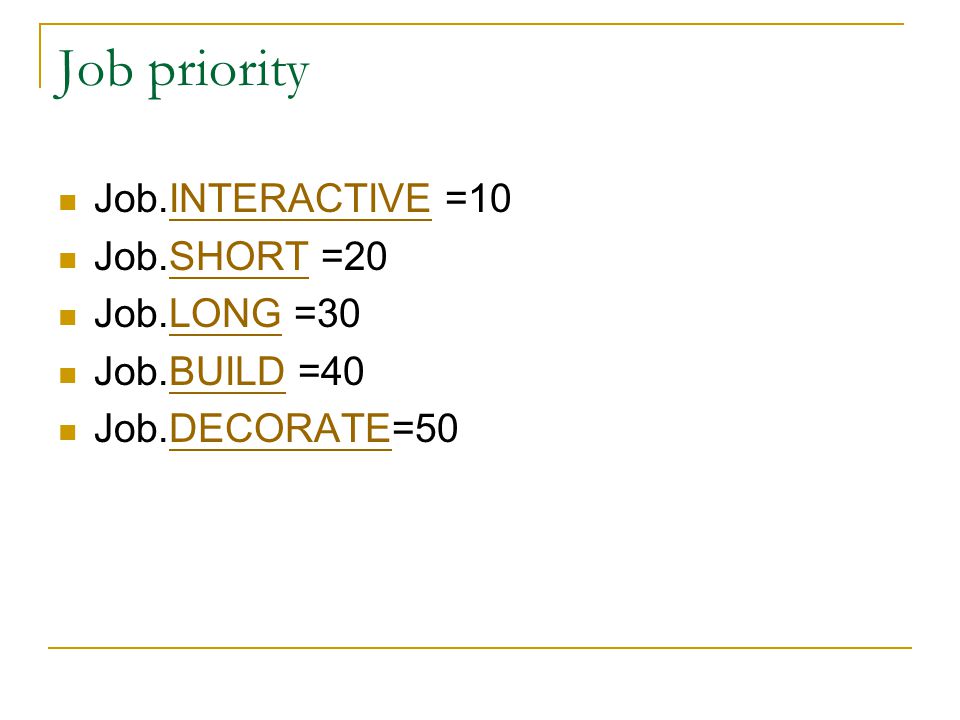Open the INTERACTIVE hyperlink

click(x=300, y=198)
